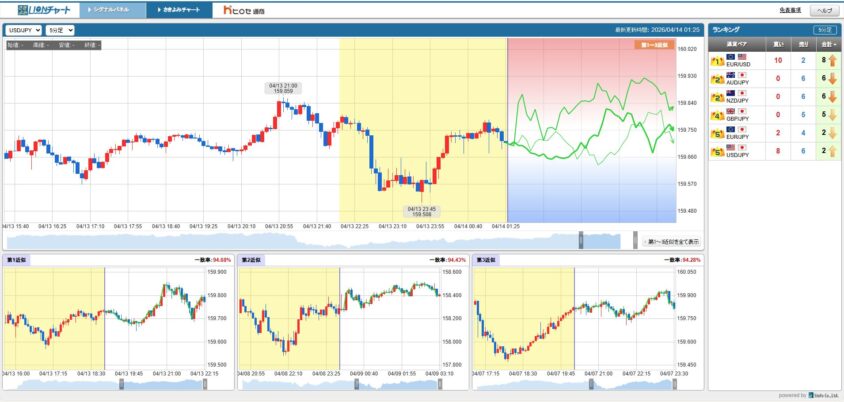This screenshot has height=402, width=844.
Task: Sort ranking by the 合計 column header
Action: click(826, 44)
